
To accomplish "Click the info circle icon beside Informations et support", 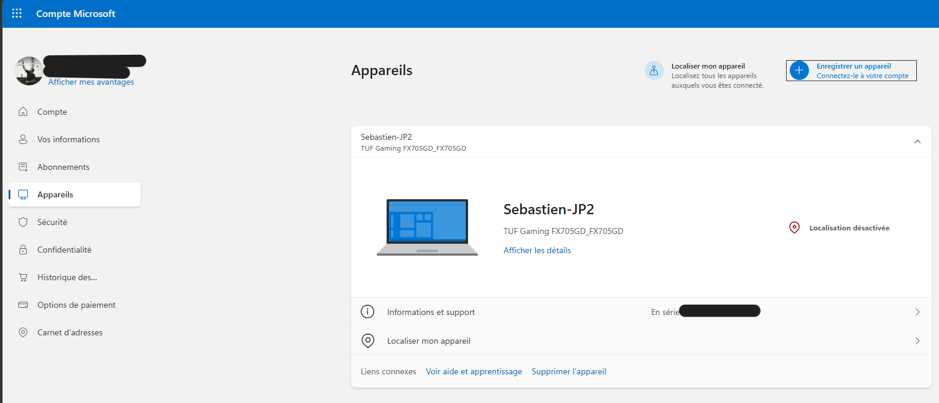I will point(367,312).
